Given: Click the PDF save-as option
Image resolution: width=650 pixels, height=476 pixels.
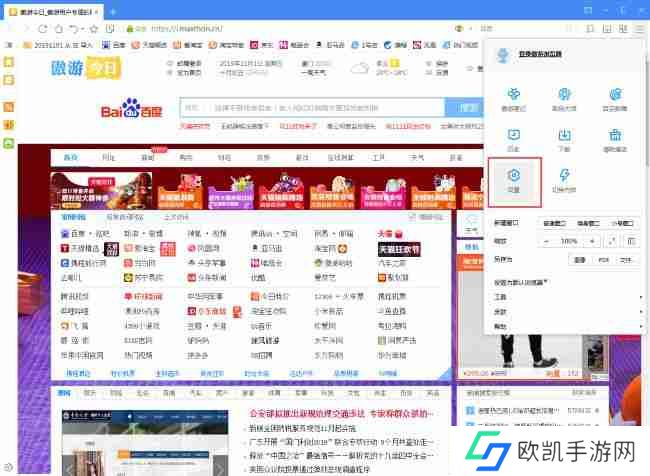Looking at the screenshot, I should [604, 260].
